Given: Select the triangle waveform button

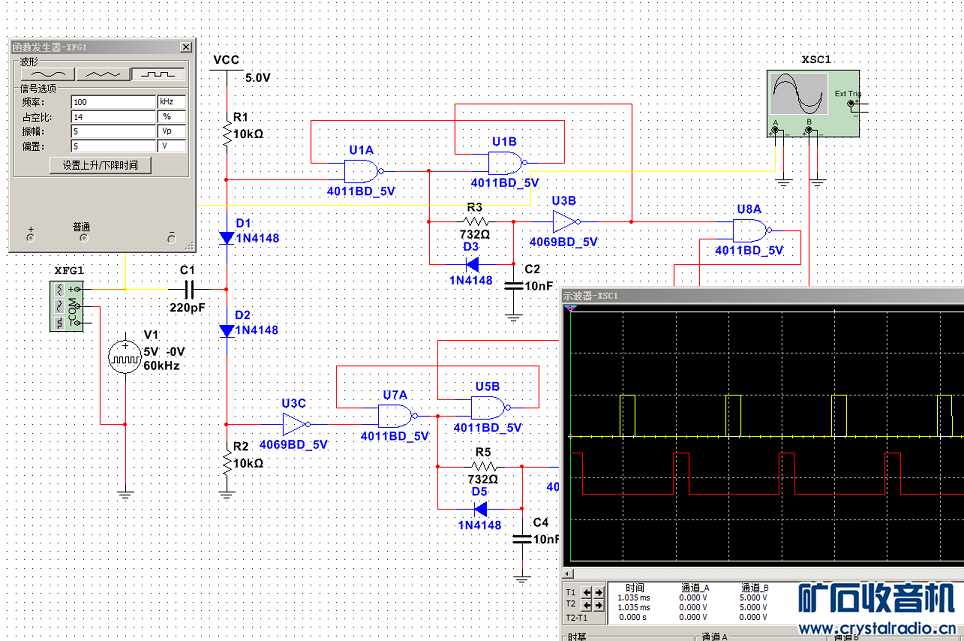Looking at the screenshot, I should [104, 74].
